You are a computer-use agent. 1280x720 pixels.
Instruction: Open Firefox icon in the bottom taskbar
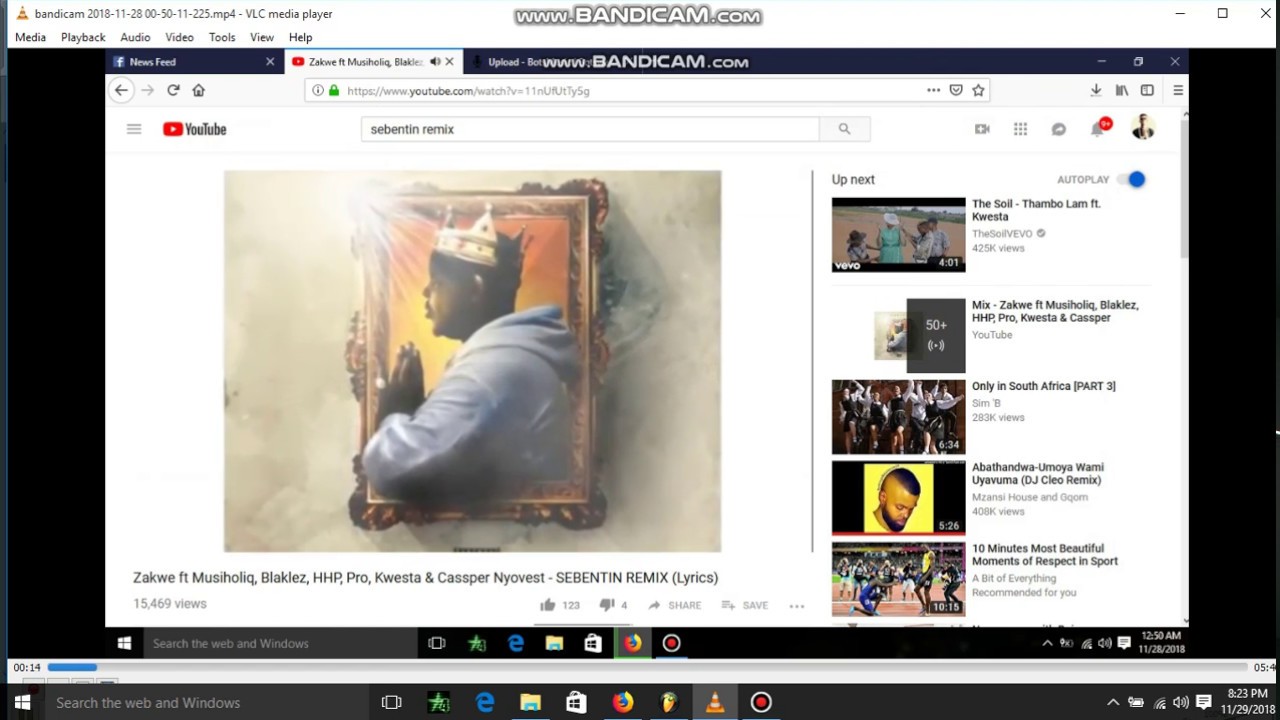623,703
